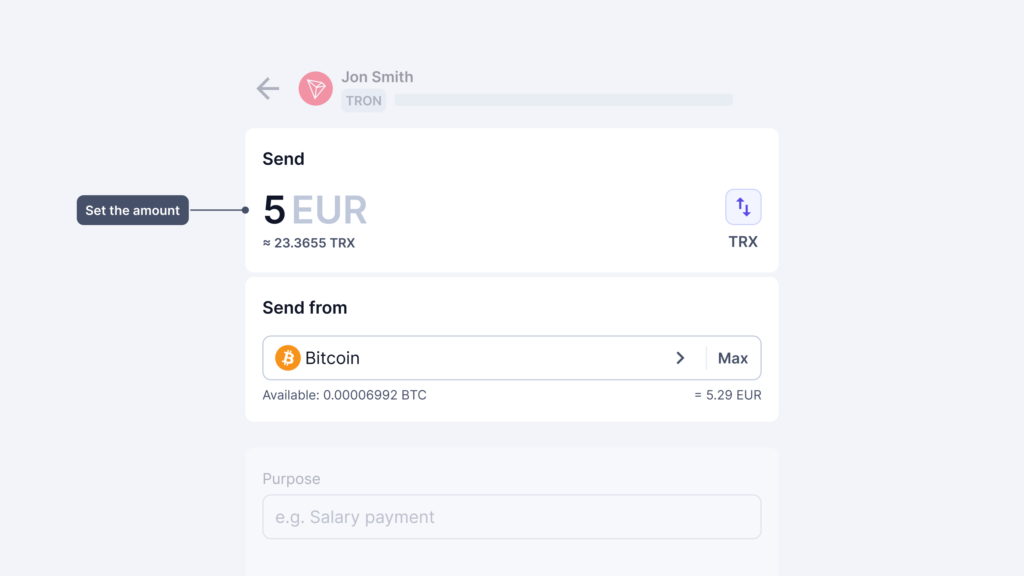Click the 5.29 EUR balance equivalent

point(728,395)
